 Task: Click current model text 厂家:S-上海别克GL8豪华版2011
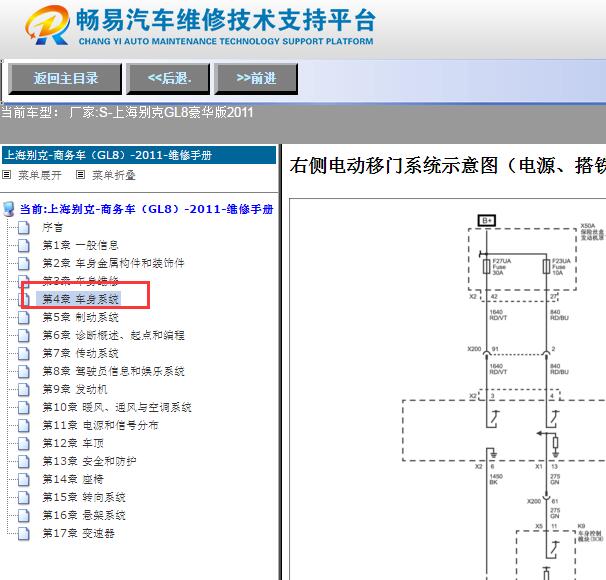(162, 112)
